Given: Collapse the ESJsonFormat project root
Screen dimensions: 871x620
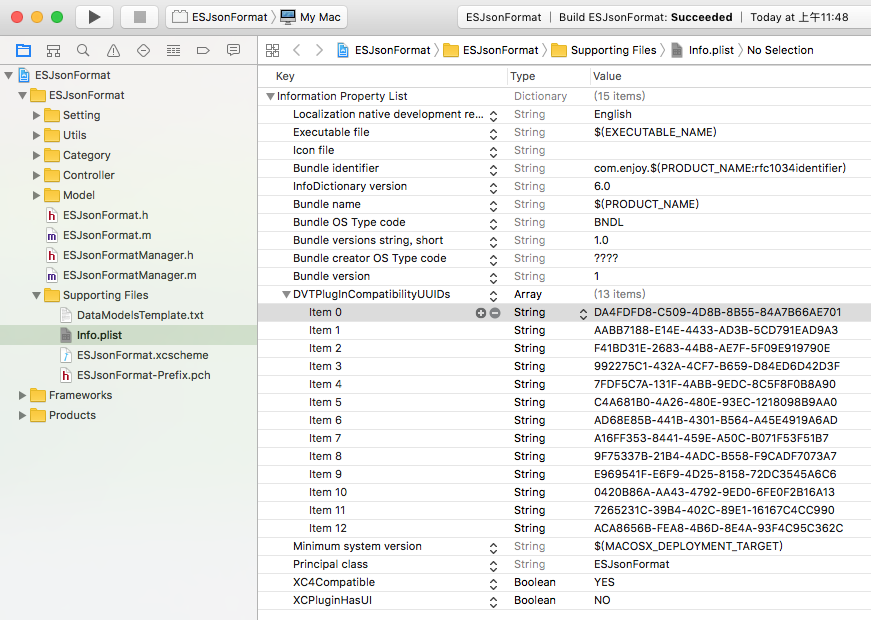Looking at the screenshot, I should point(8,75).
